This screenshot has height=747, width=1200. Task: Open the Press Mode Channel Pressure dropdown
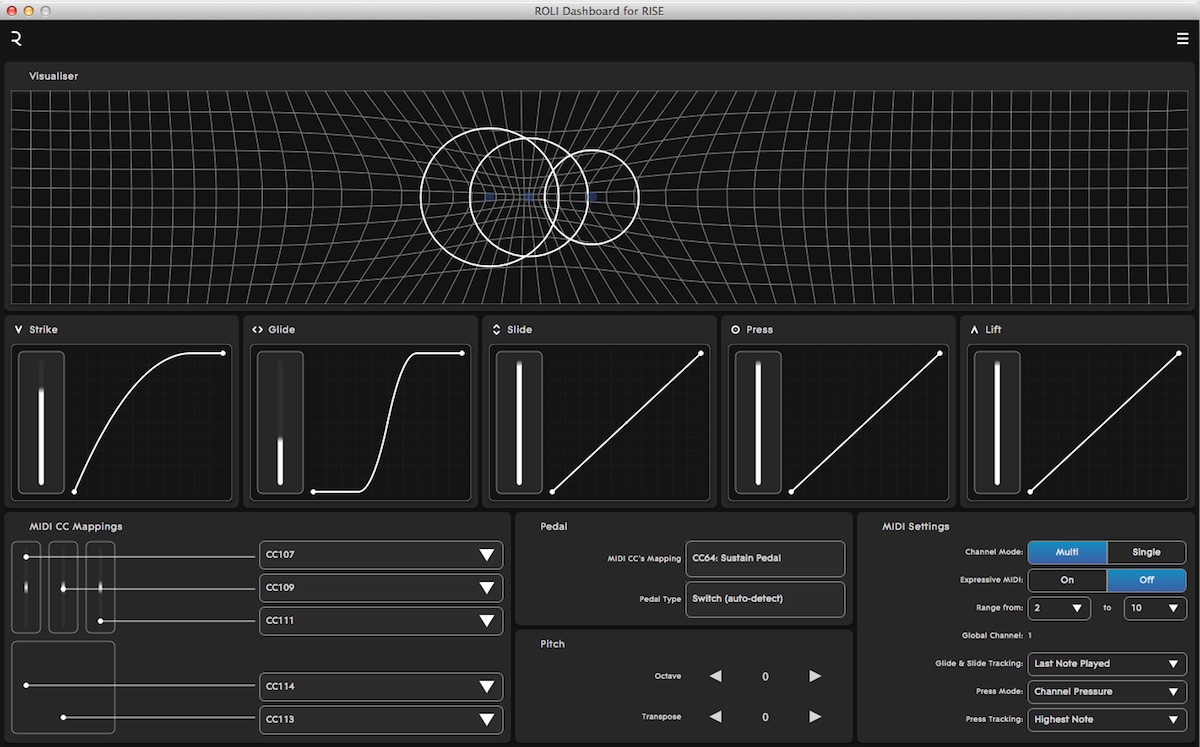(1107, 691)
